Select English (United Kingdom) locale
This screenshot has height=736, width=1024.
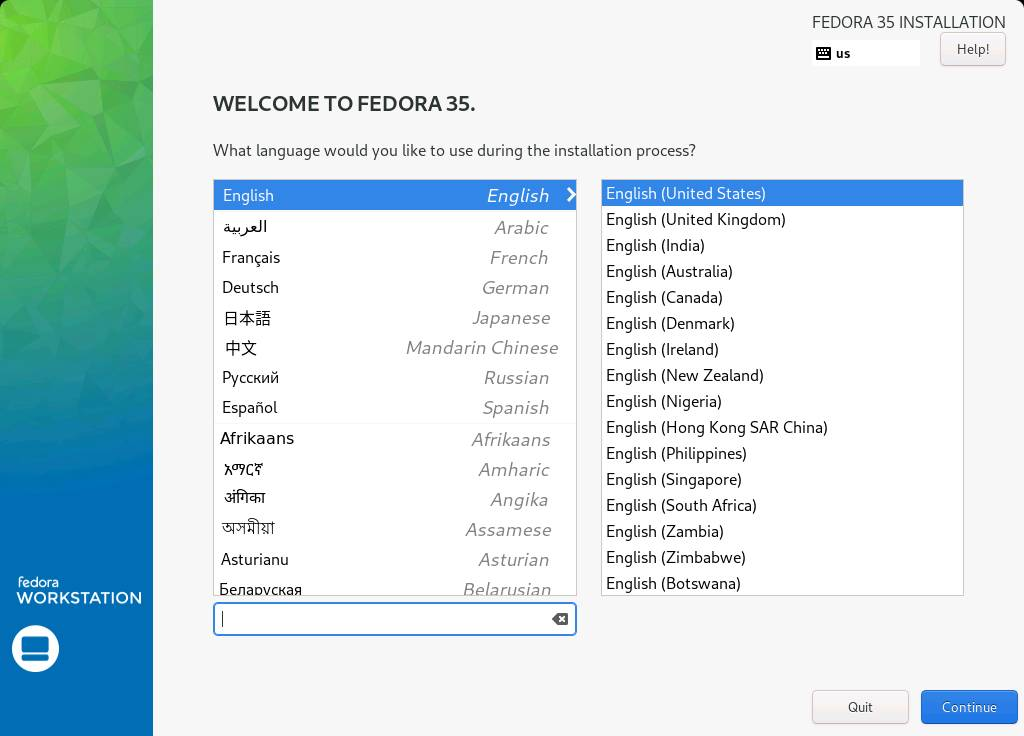pyautogui.click(x=782, y=219)
